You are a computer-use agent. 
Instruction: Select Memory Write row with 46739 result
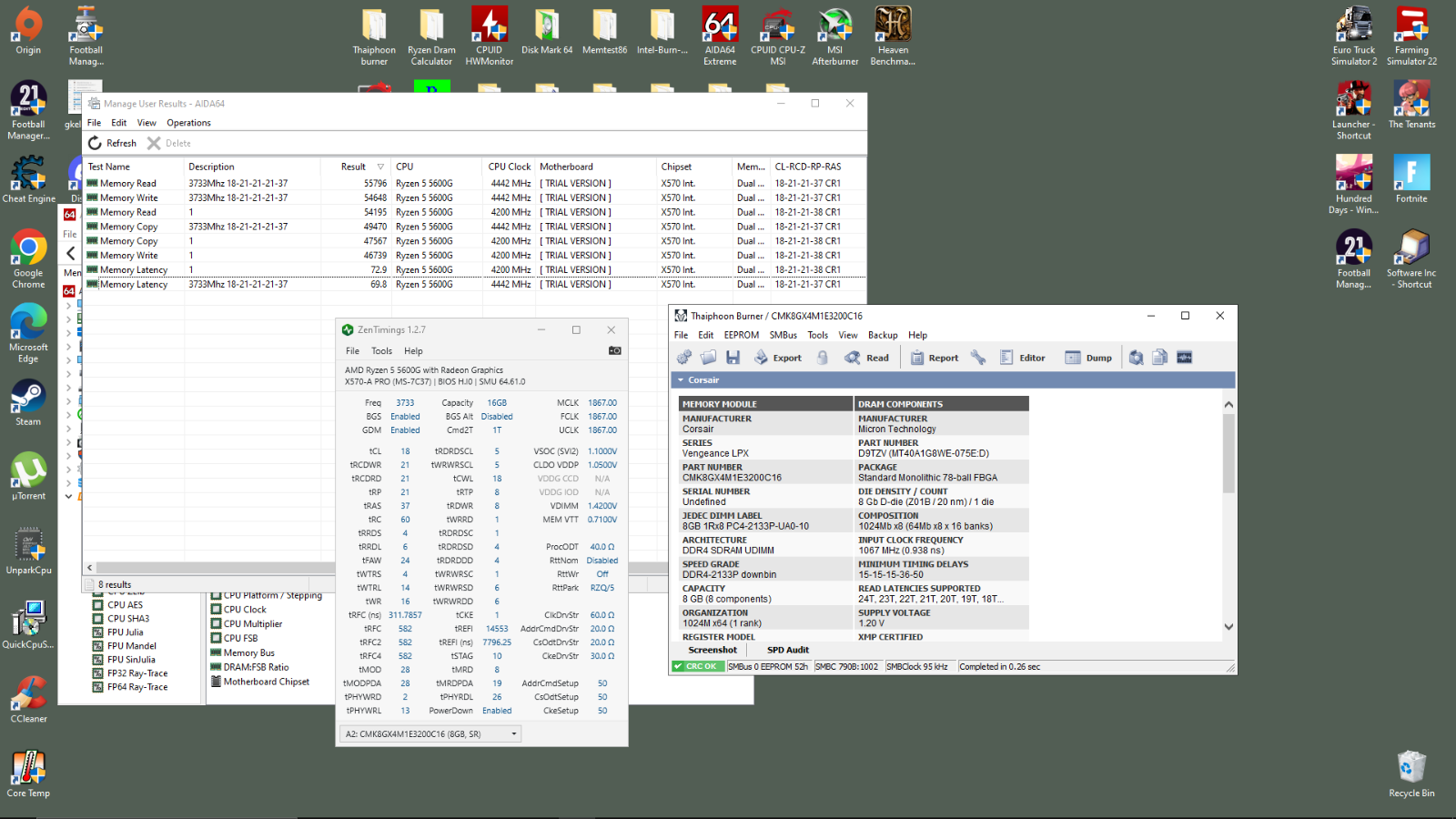[473, 256]
